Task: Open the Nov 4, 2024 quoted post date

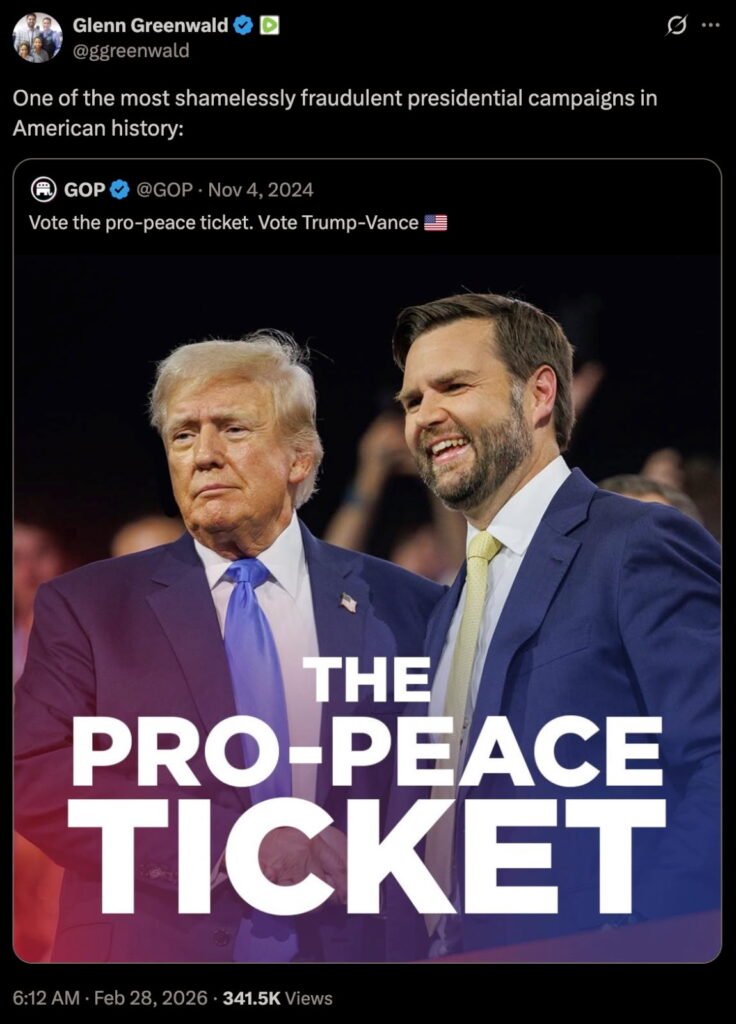Action: tap(260, 189)
